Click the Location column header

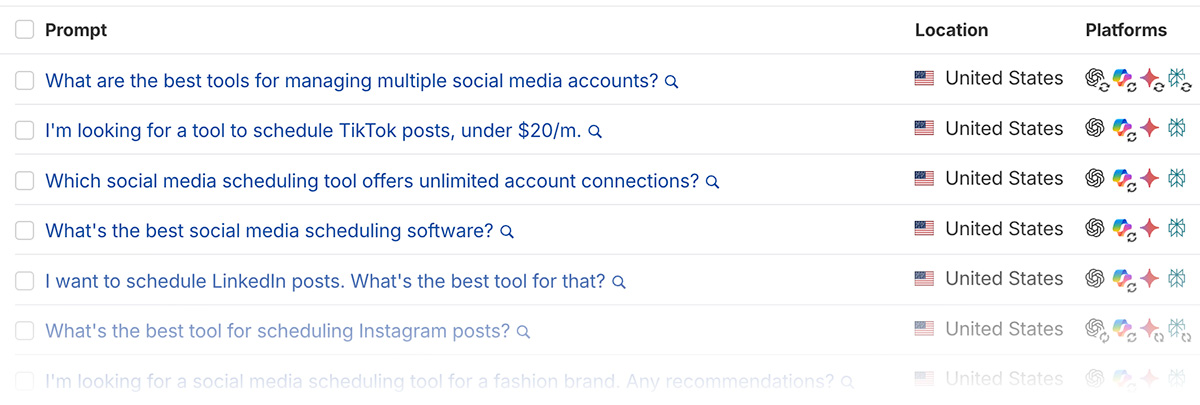951,30
